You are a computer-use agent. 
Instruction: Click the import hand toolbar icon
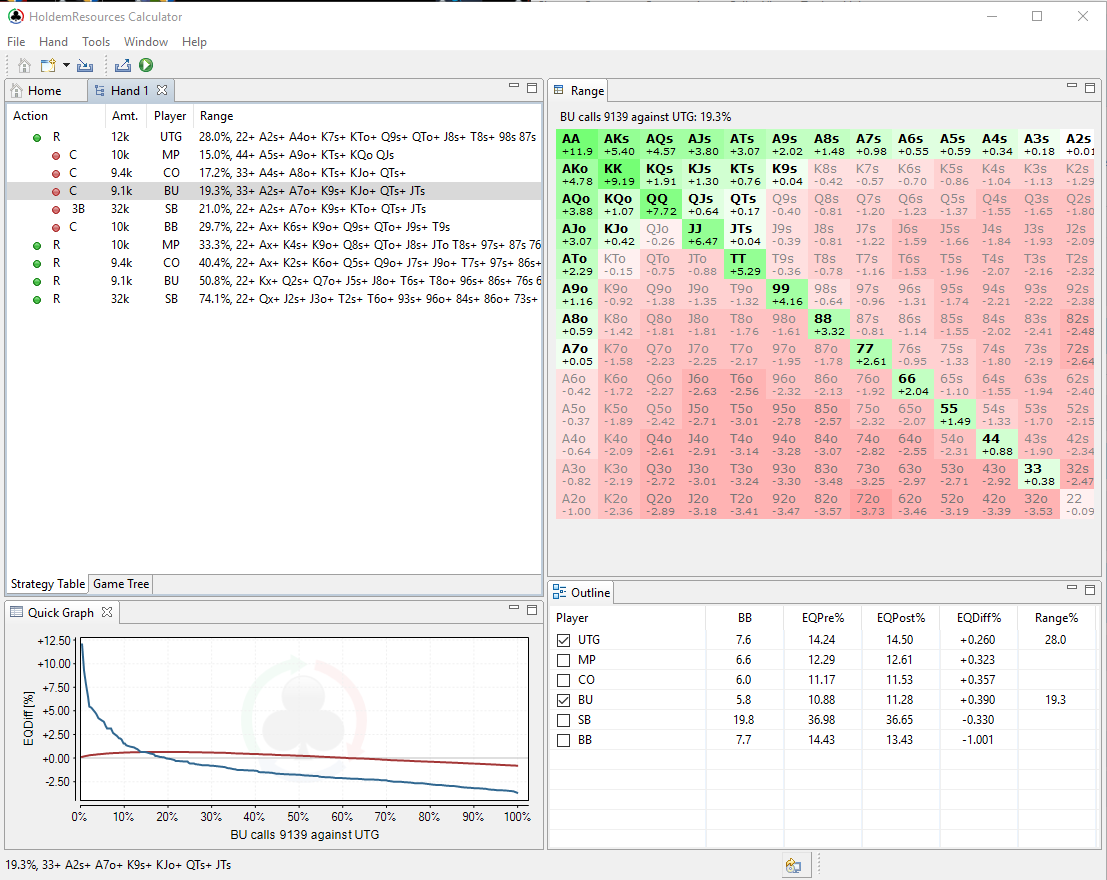(85, 66)
